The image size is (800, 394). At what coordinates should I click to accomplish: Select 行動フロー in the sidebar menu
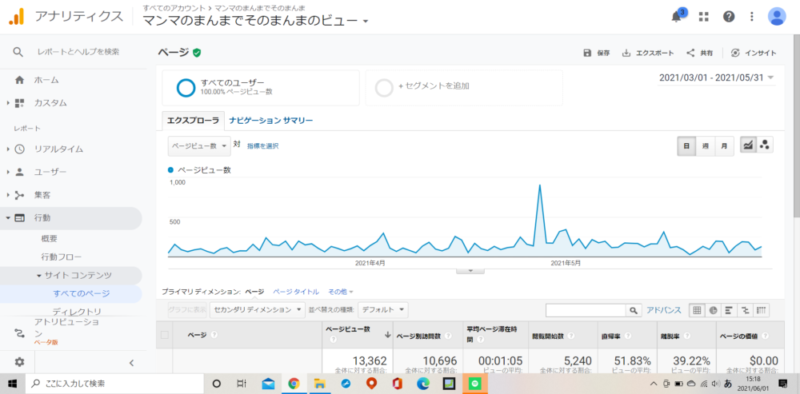(61, 257)
